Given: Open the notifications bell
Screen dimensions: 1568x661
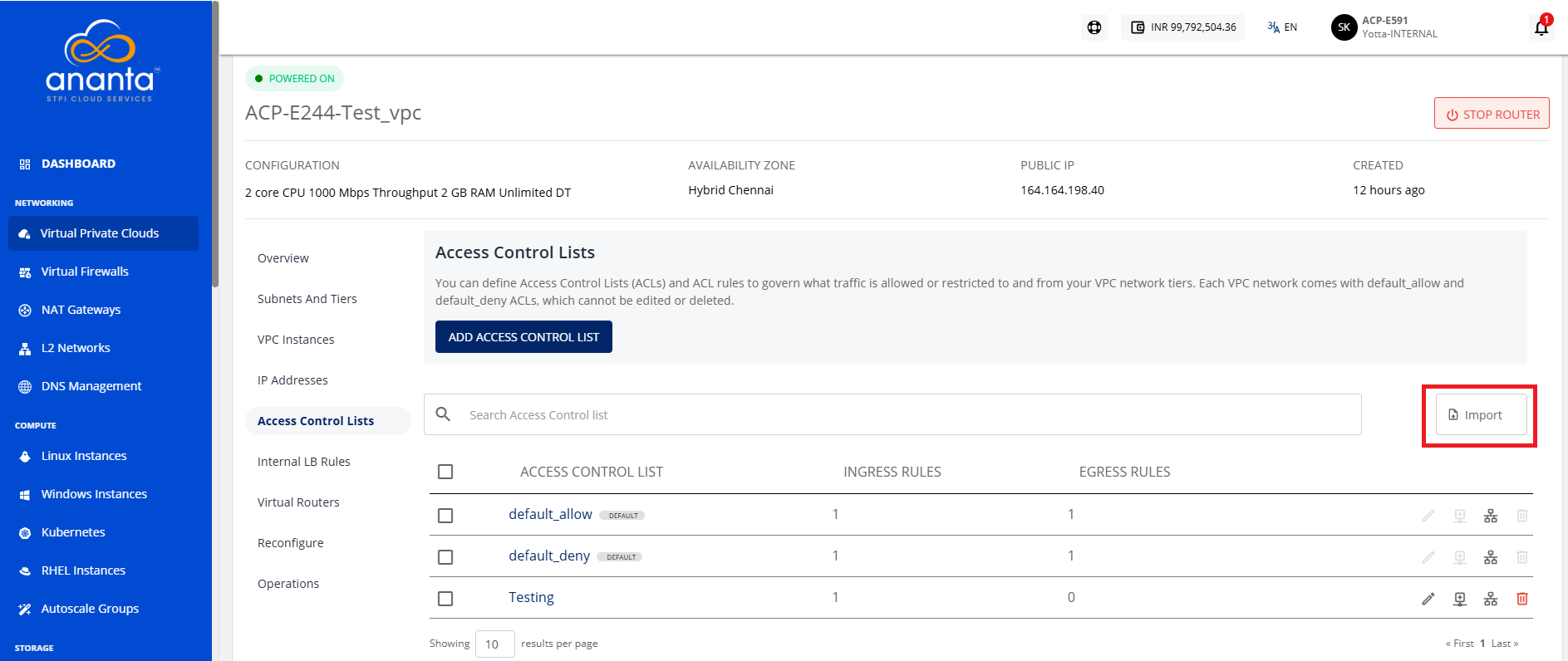Looking at the screenshot, I should pos(1541,27).
